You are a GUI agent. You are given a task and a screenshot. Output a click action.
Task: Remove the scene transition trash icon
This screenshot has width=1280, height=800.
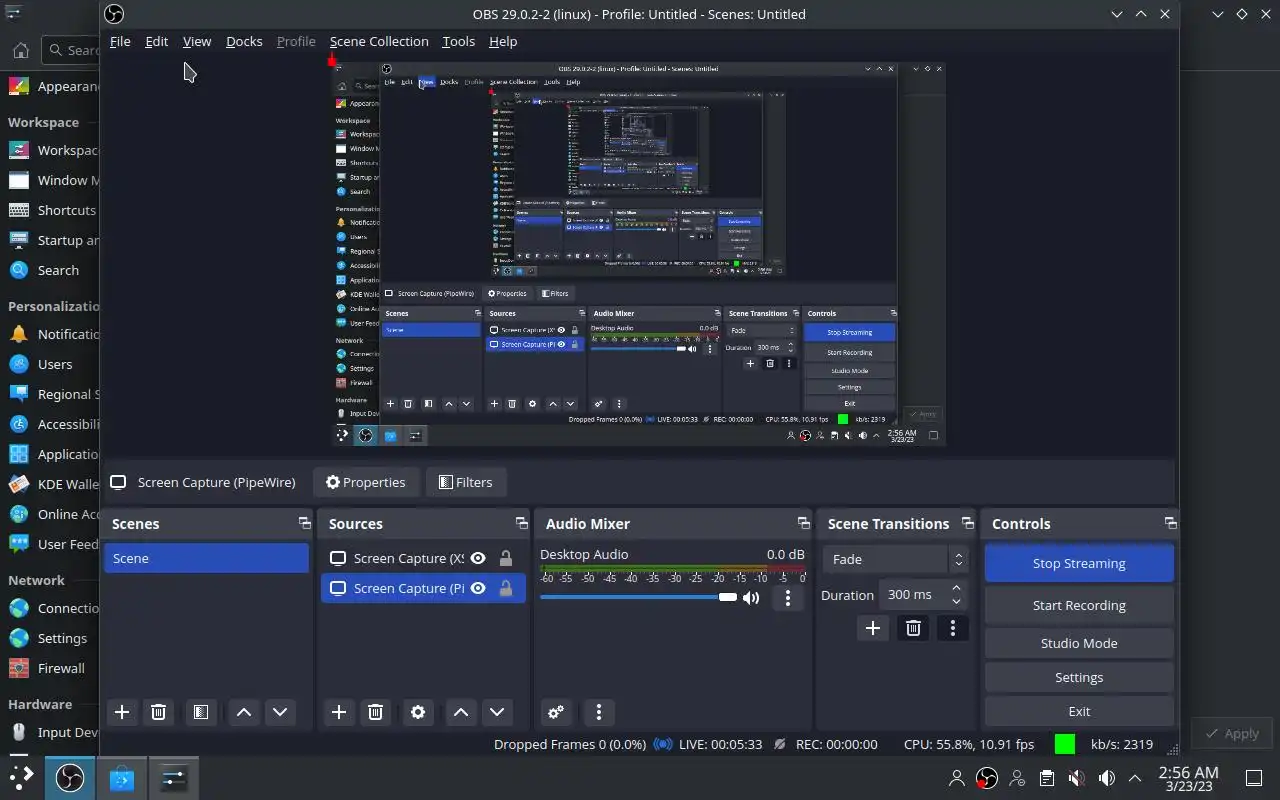913,628
